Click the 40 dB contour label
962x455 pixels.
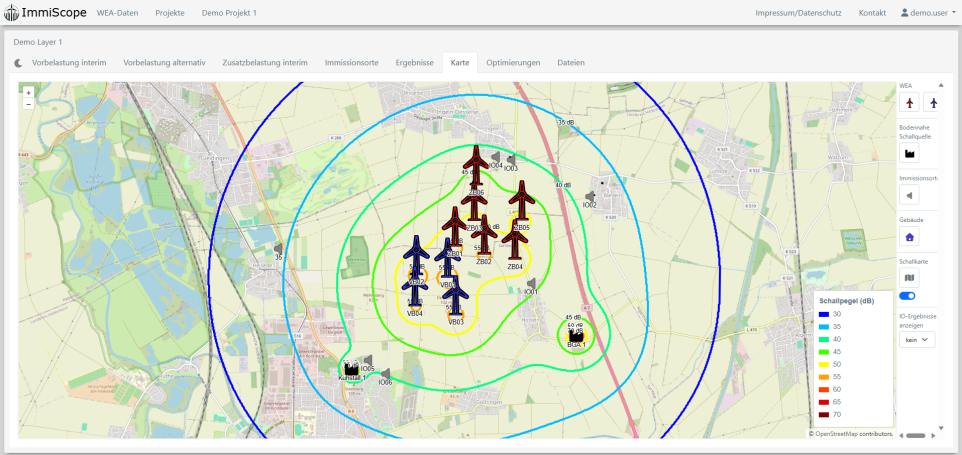pos(563,185)
